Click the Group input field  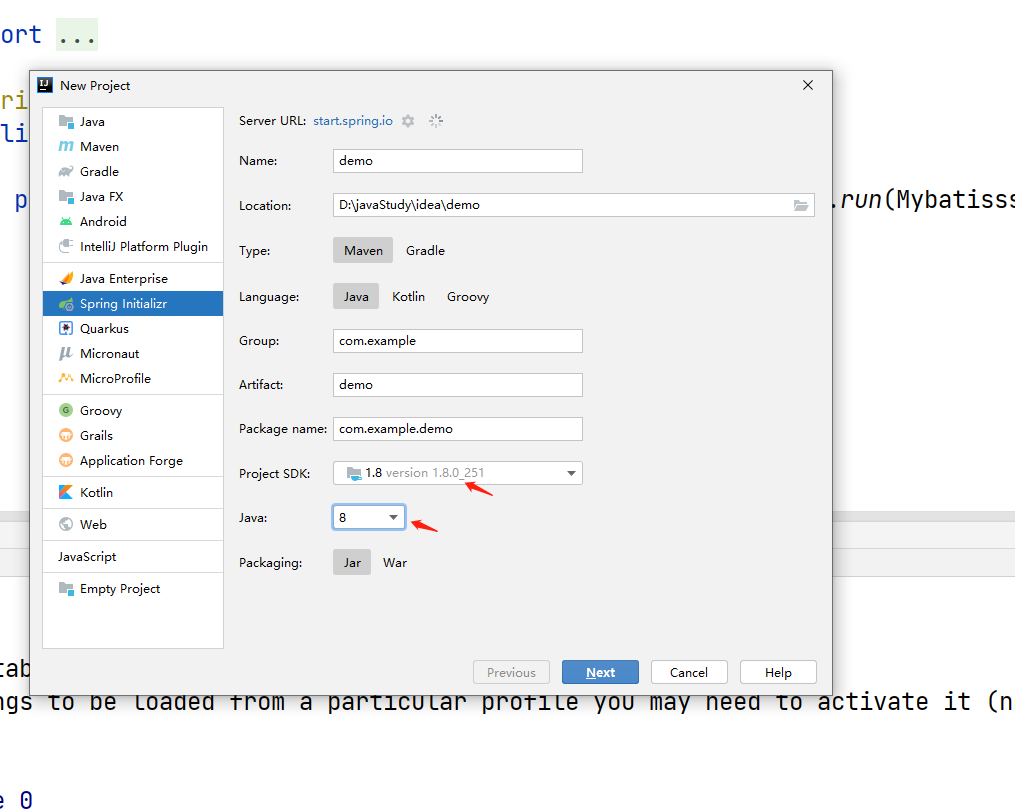[x=458, y=341]
